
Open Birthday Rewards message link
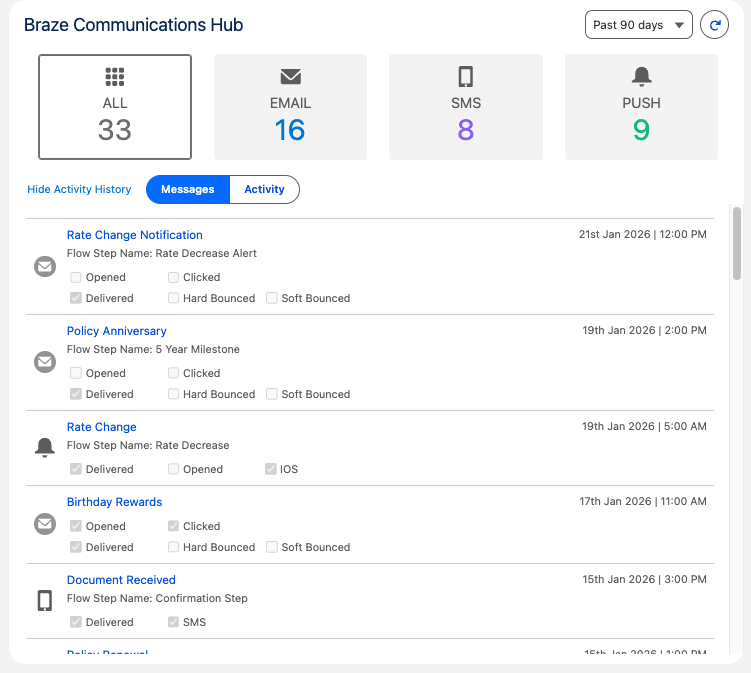click(114, 502)
